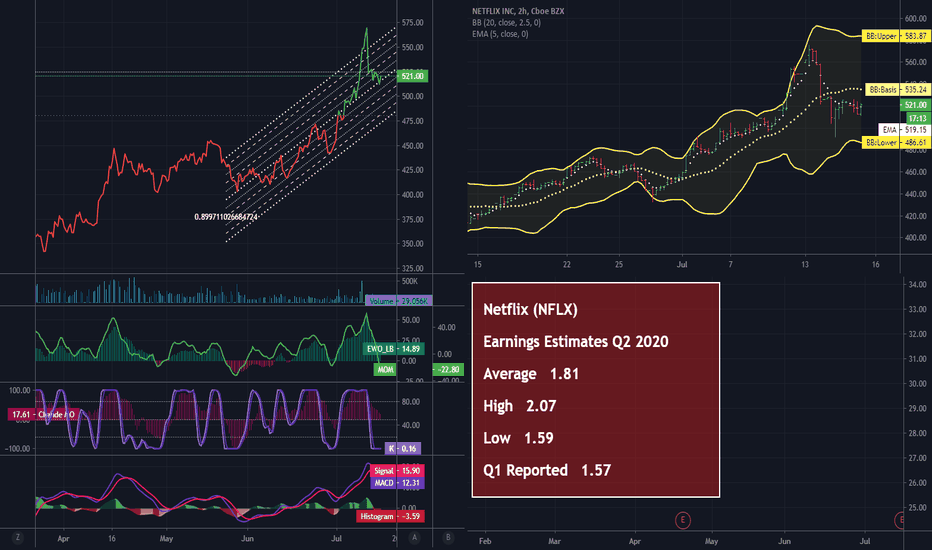Click the BB:Upper 583.87 price label
This screenshot has width=932, height=550.
[895, 36]
